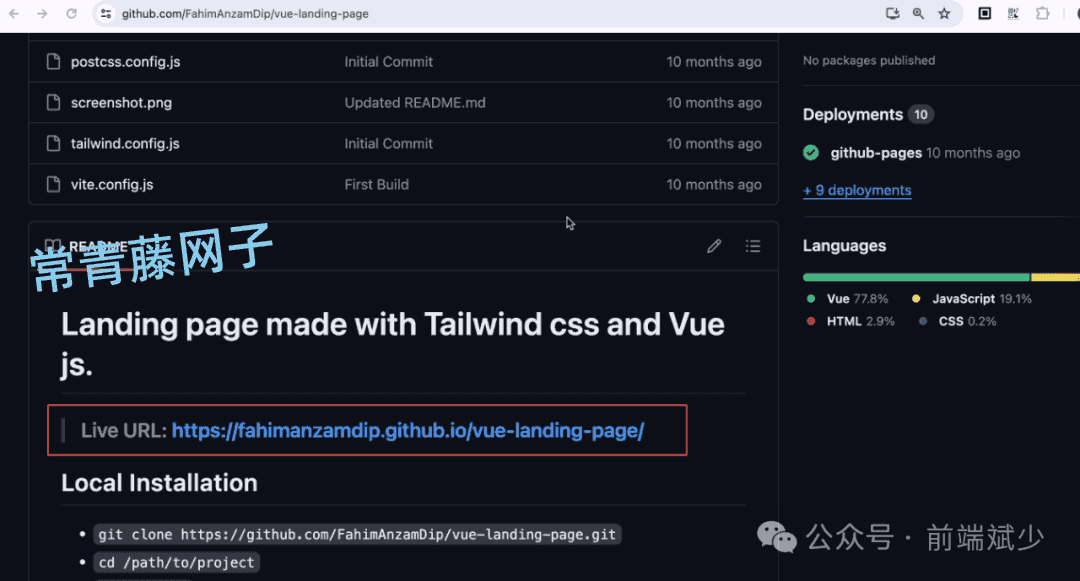
Task: Open the postcss.config.js file
Action: 125,61
